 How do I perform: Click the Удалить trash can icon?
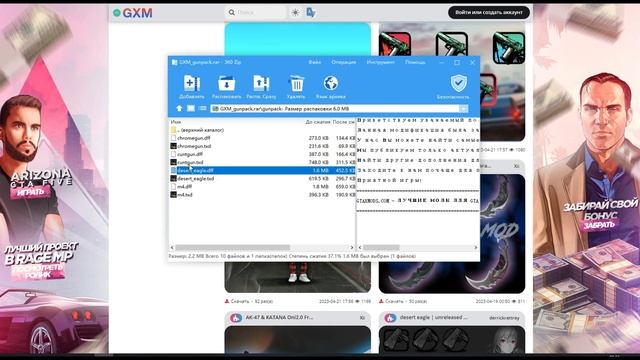point(296,84)
